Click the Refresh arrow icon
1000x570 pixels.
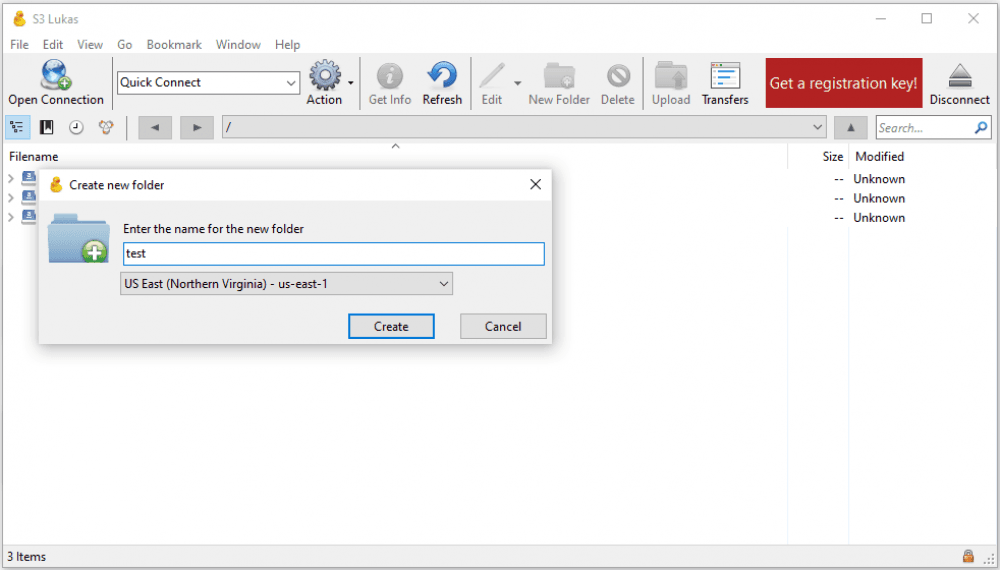tap(442, 77)
